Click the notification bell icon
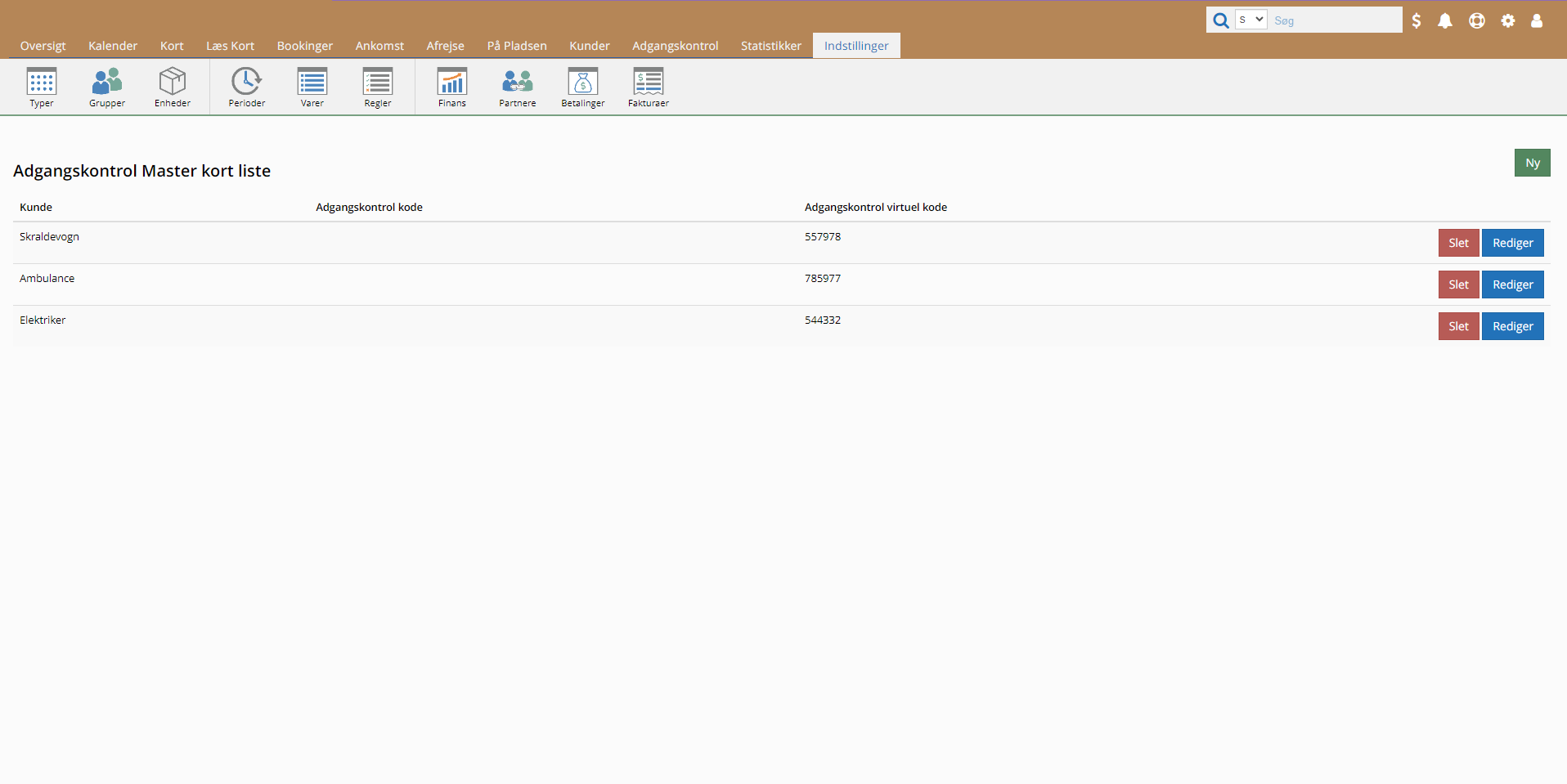The width and height of the screenshot is (1567, 784). (1445, 21)
